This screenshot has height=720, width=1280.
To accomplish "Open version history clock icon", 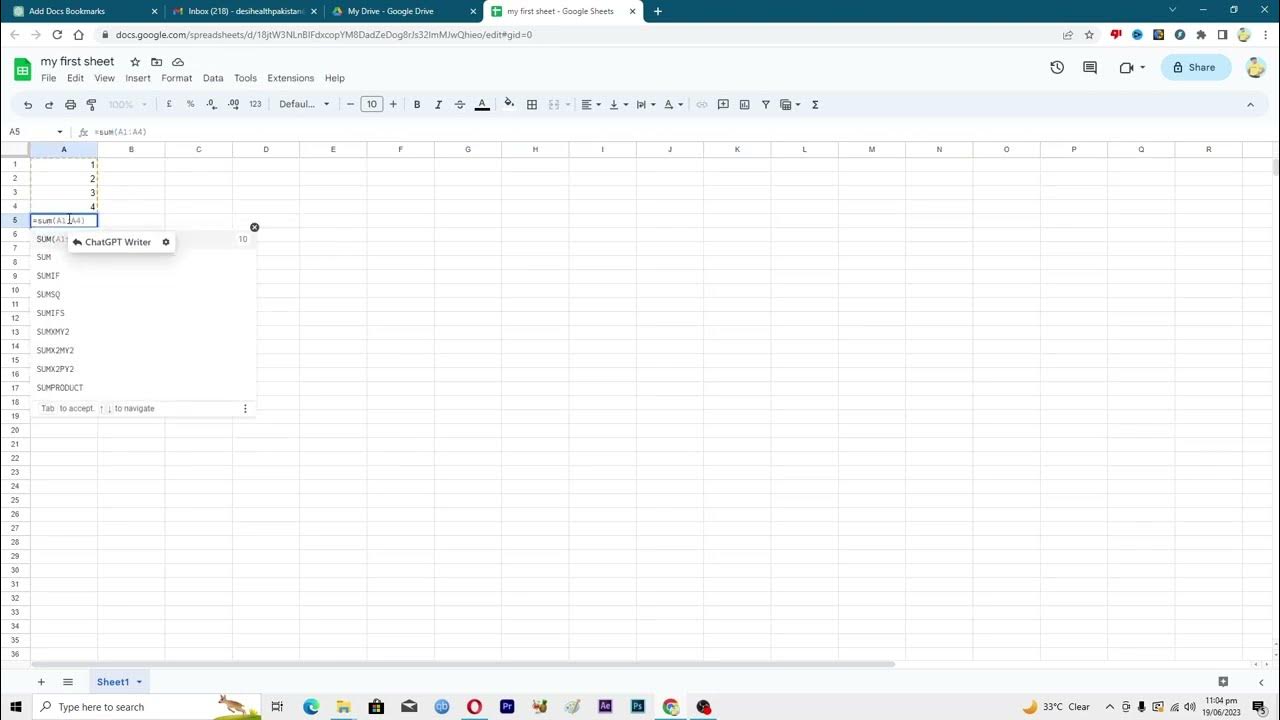I will [1057, 67].
